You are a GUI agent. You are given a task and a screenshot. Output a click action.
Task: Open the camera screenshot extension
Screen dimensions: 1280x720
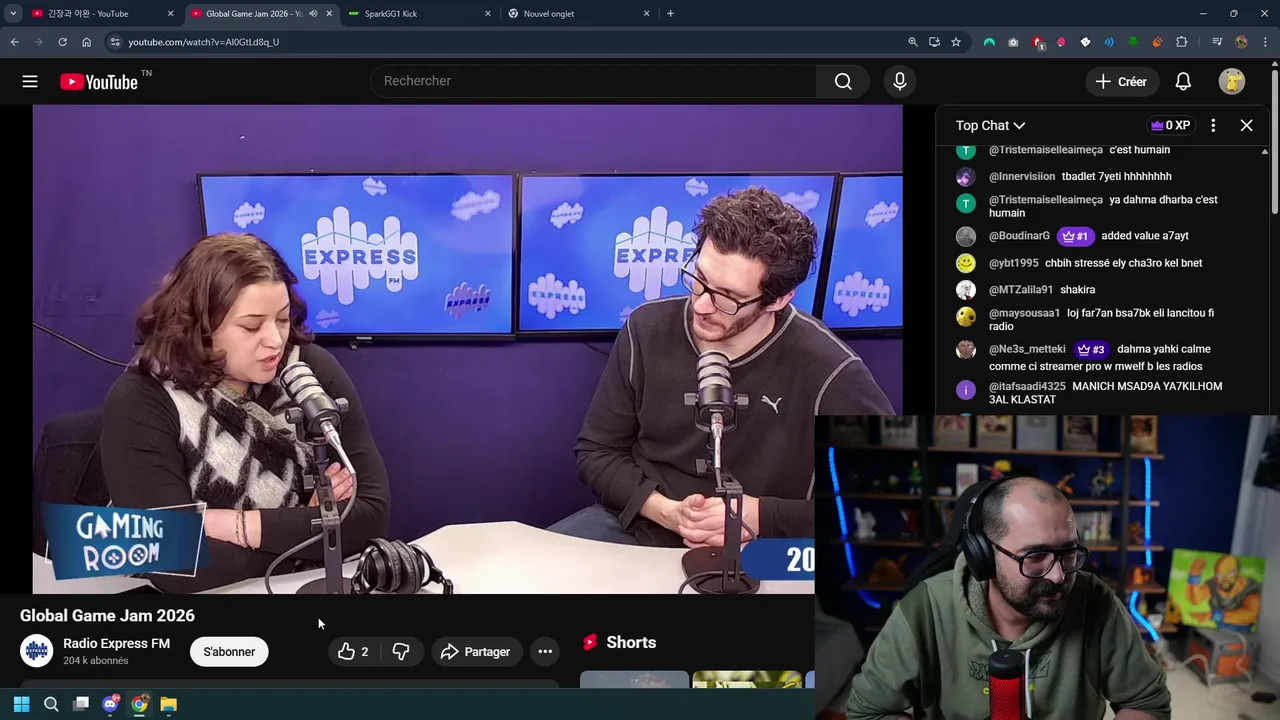click(x=1013, y=42)
